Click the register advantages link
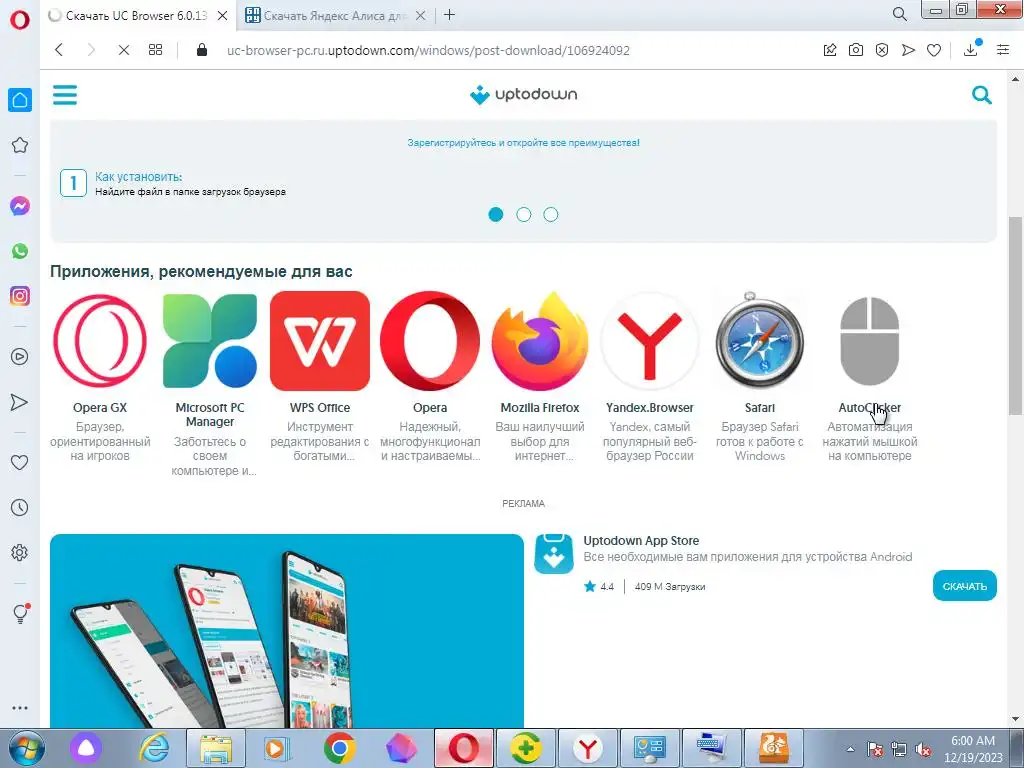Image resolution: width=1024 pixels, height=768 pixels. [x=523, y=142]
